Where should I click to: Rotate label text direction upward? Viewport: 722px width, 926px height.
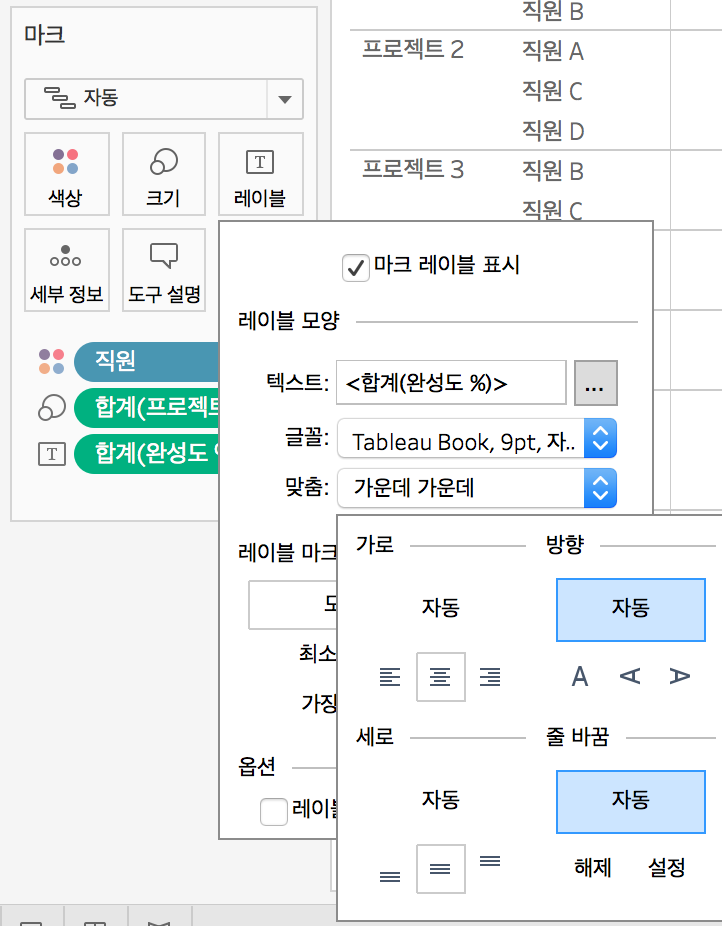630,676
